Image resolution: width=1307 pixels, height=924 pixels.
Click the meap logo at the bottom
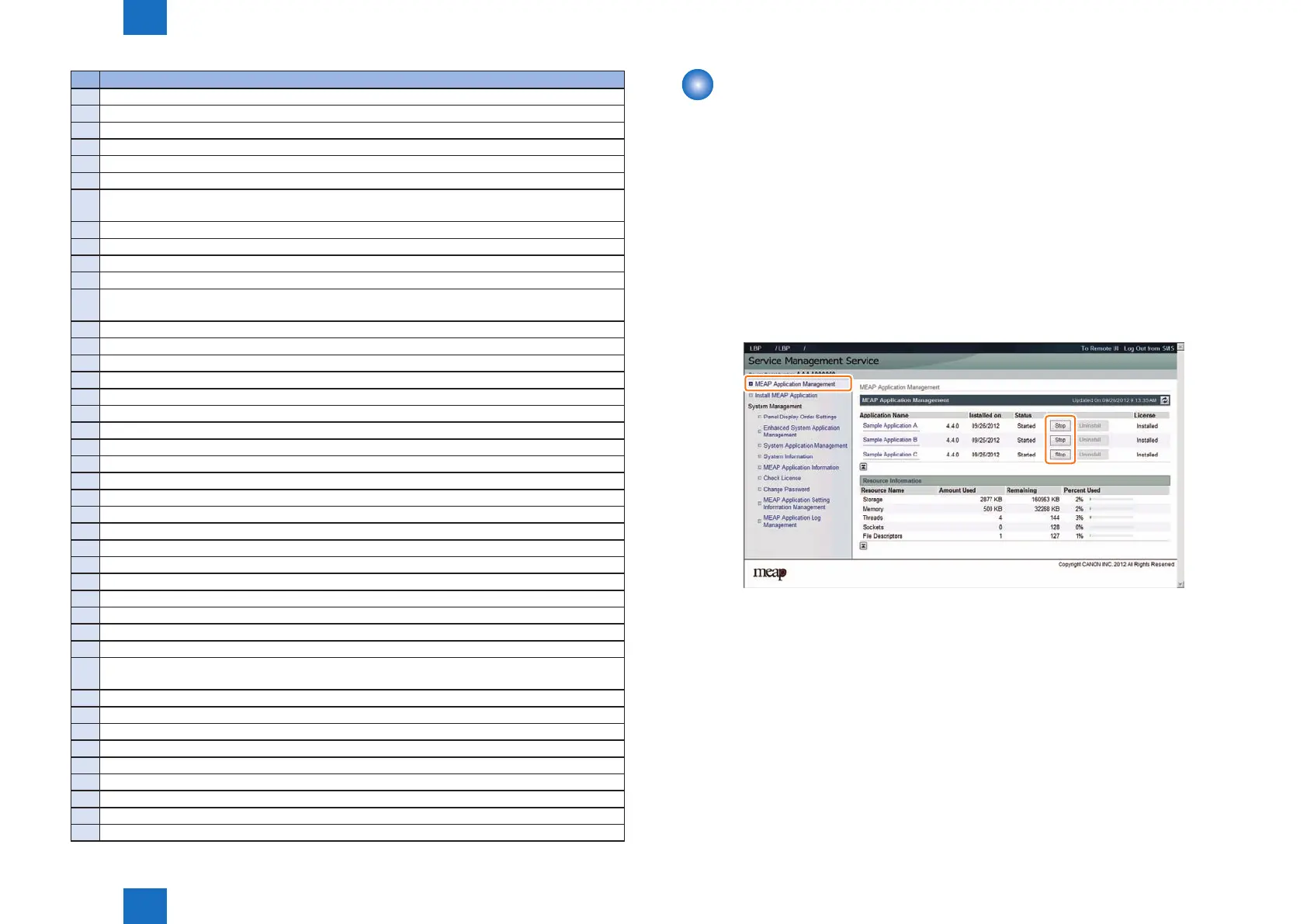[769, 573]
